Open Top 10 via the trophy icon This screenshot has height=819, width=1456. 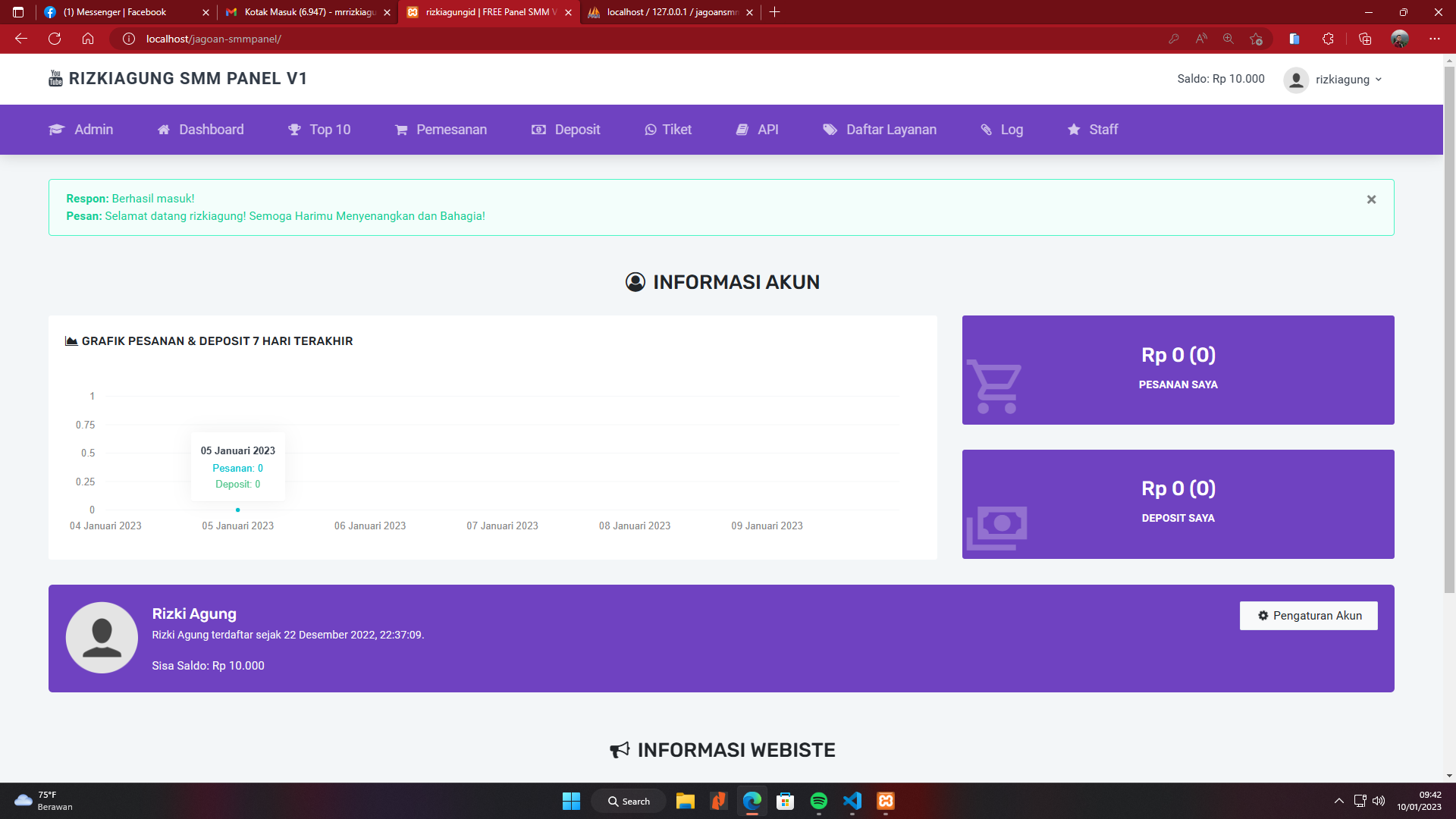(x=294, y=130)
